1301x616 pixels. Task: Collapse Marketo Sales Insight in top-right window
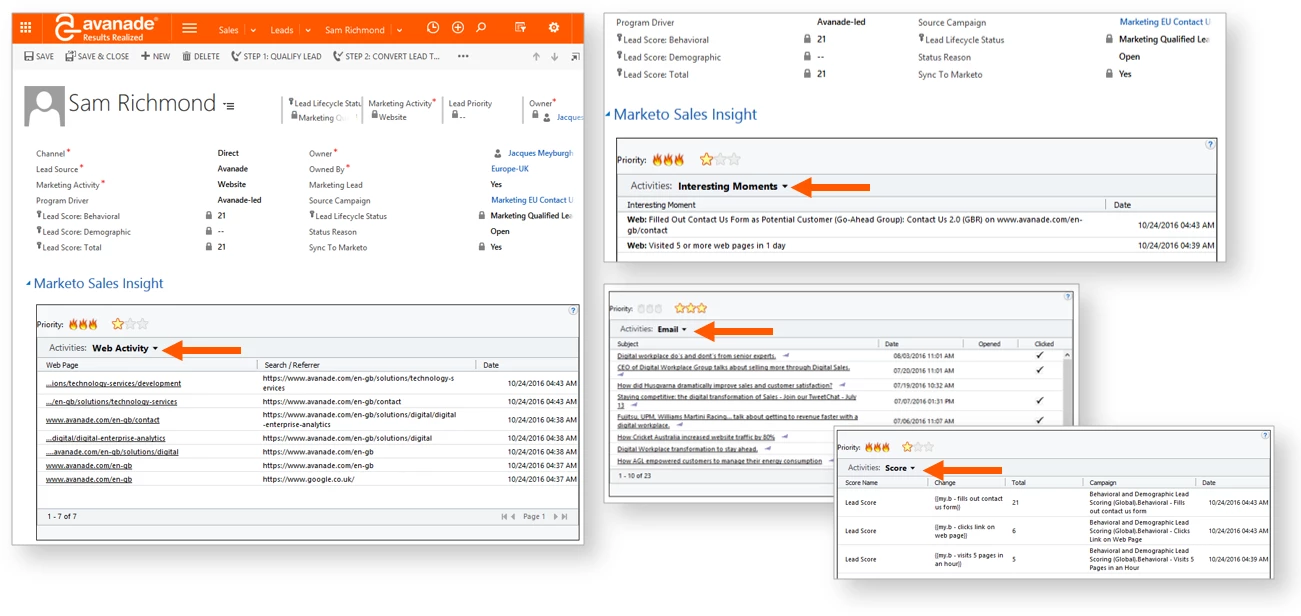[608, 115]
